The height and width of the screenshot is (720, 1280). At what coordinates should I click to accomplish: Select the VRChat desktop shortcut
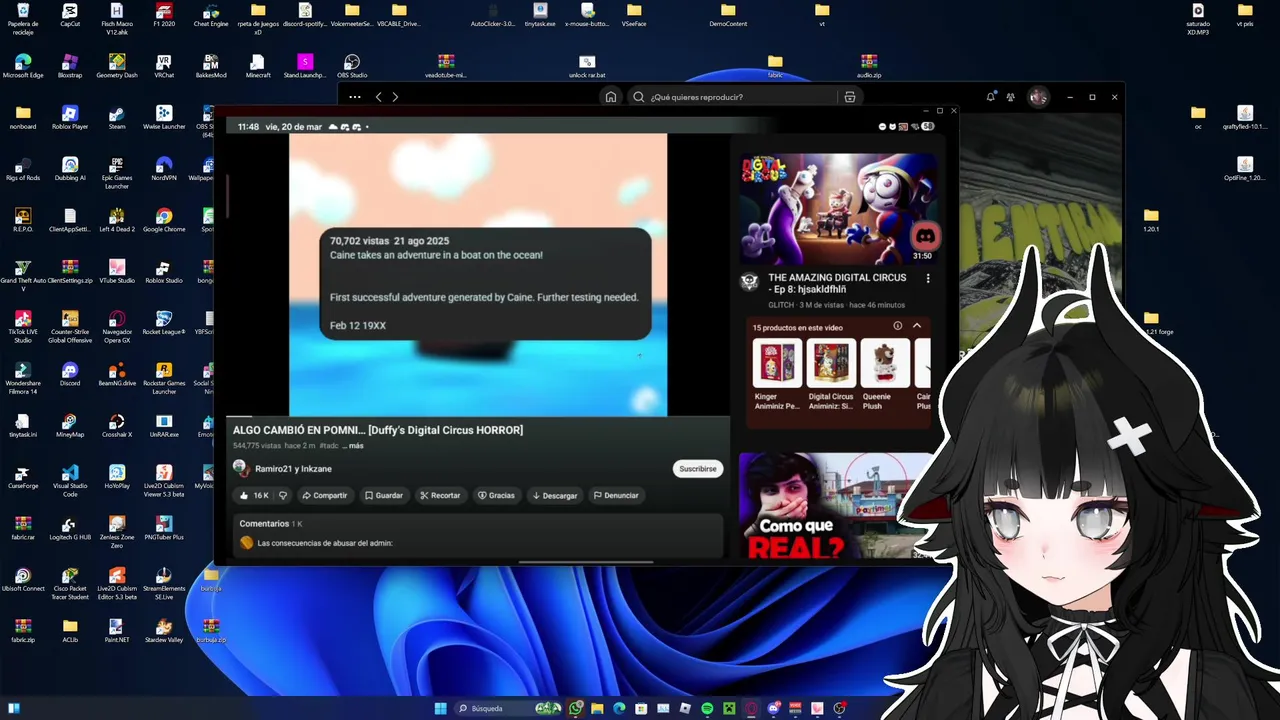coord(164,66)
